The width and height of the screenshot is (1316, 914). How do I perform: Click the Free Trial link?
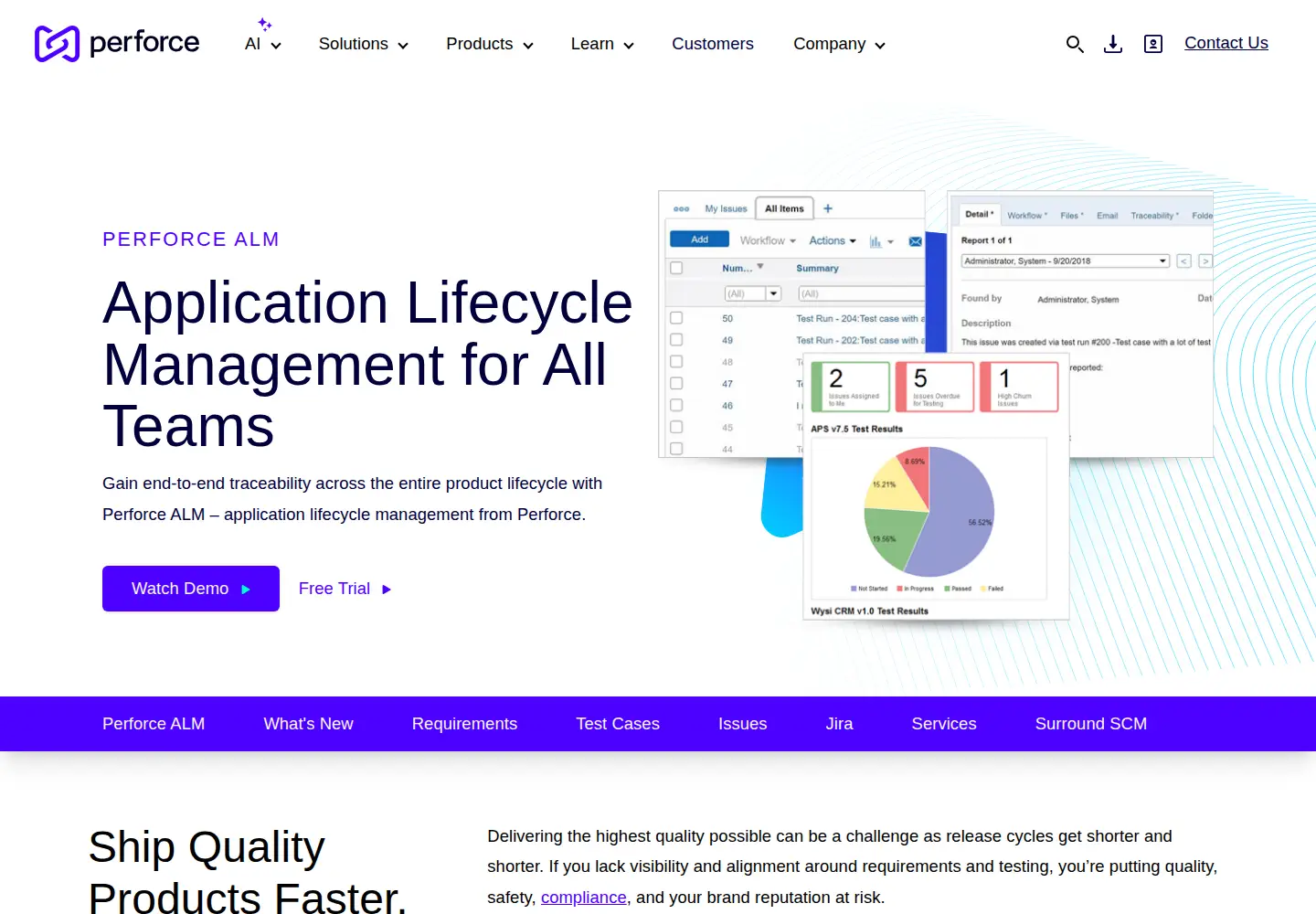pos(345,589)
